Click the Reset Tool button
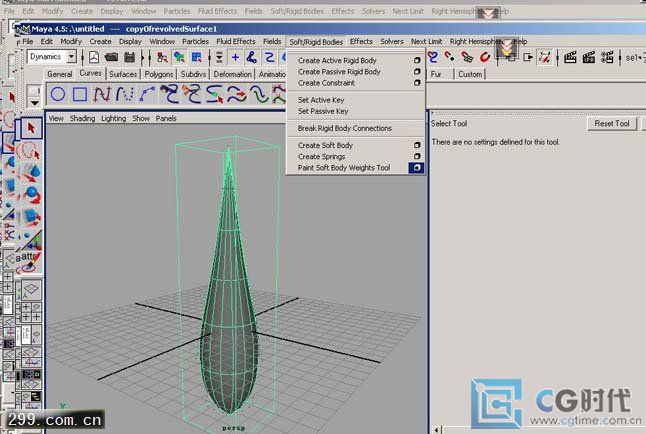 (612, 123)
